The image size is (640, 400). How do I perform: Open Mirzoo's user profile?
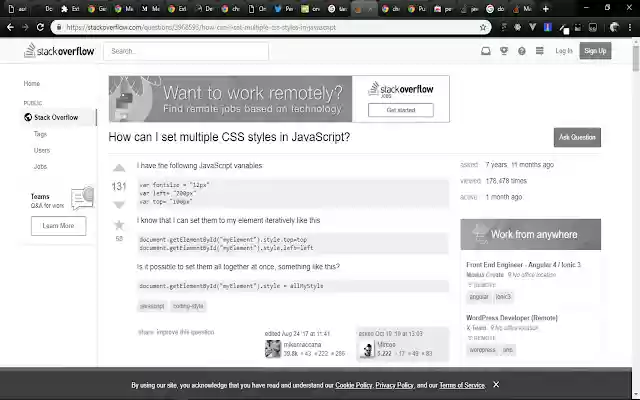[x=386, y=344]
